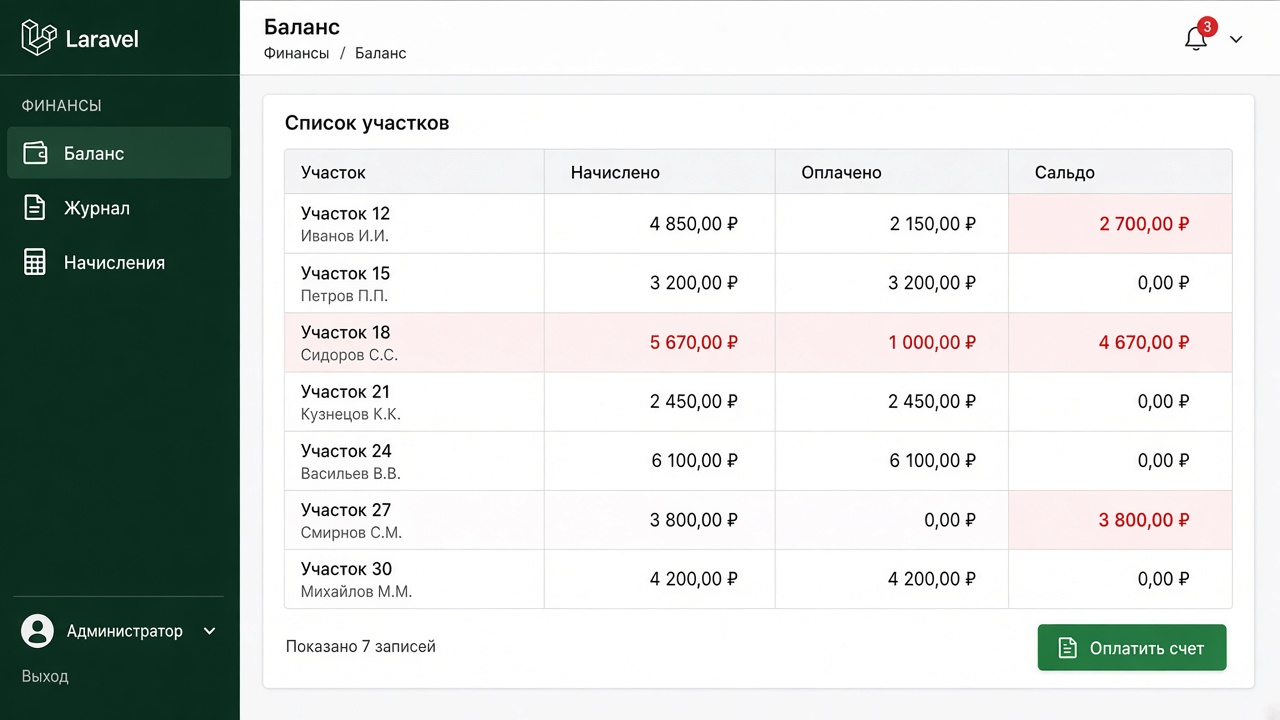
Task: Expand the Администратор user menu chevron
Action: pos(210,631)
